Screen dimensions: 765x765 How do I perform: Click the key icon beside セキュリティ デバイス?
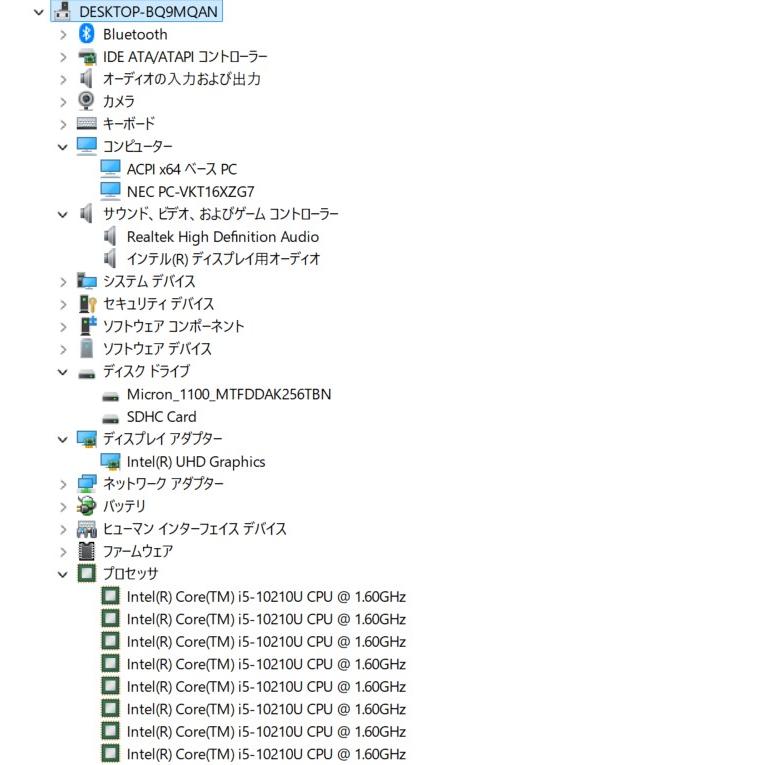click(x=88, y=303)
